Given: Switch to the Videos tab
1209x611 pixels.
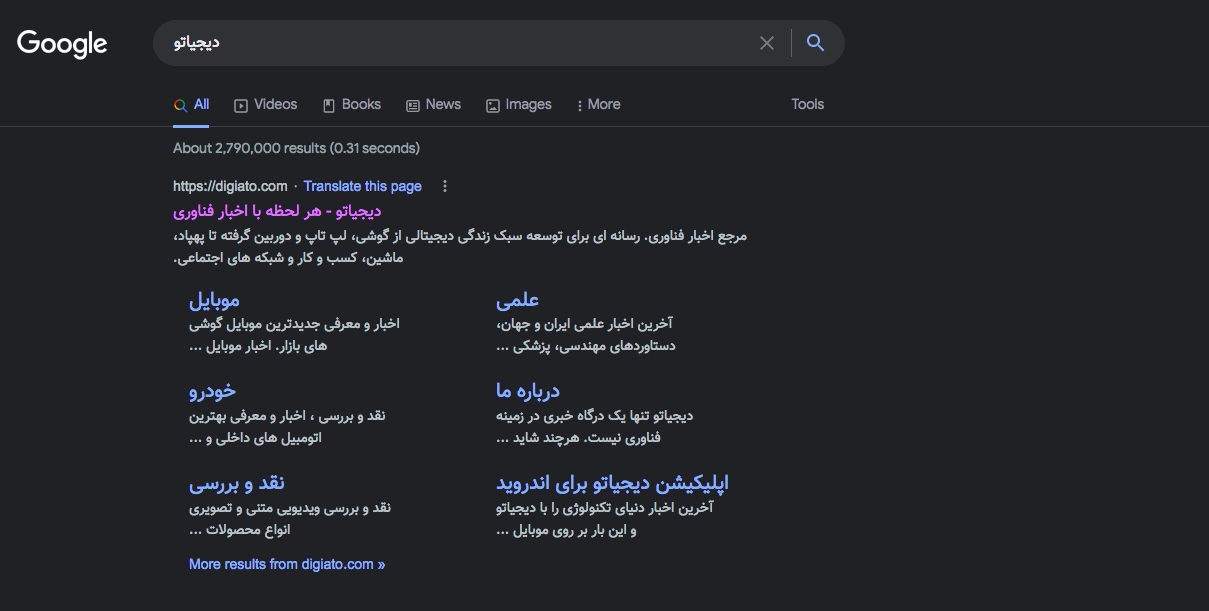Looking at the screenshot, I should pyautogui.click(x=266, y=104).
